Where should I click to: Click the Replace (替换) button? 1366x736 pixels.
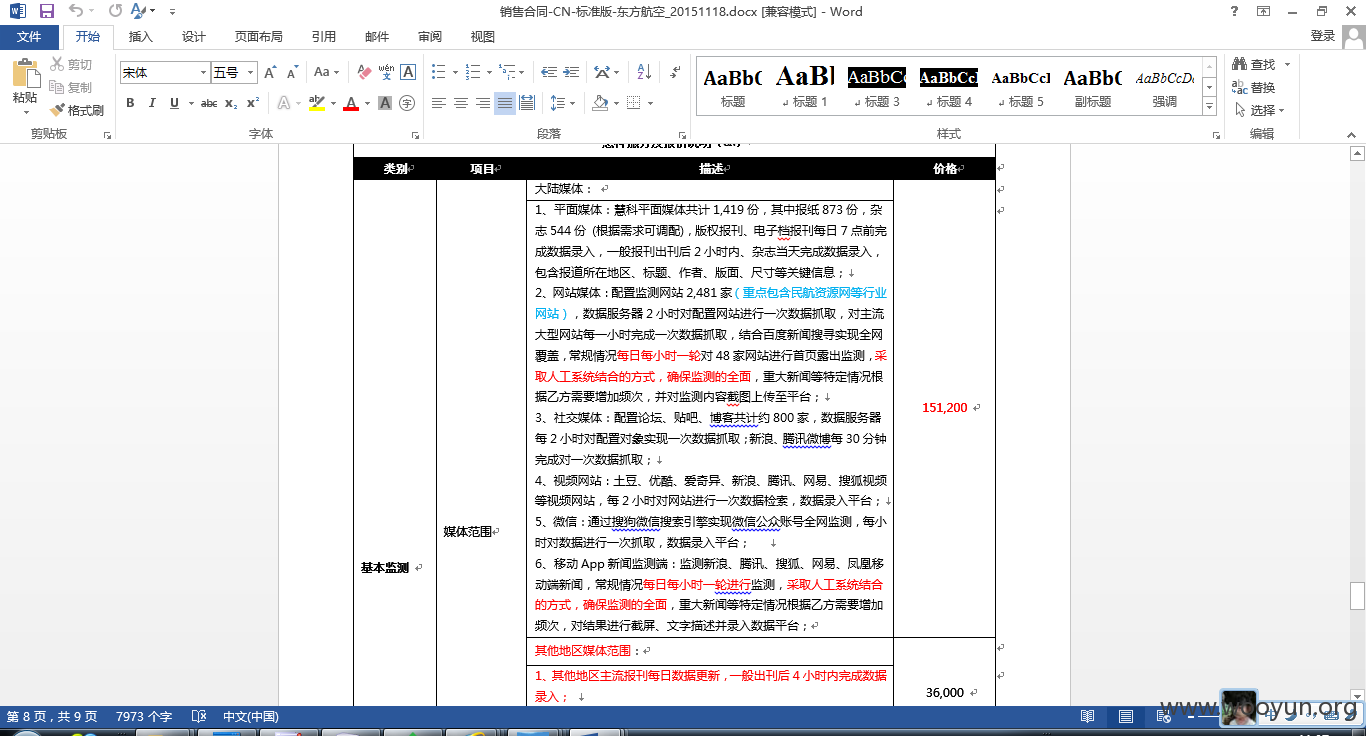[1254, 88]
